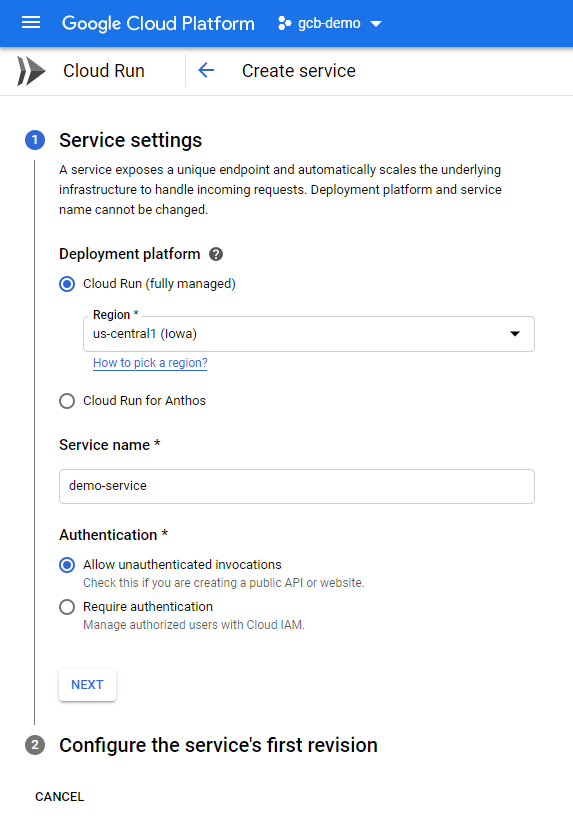Click the Cloud Run header text
The image size is (573, 830).
click(x=104, y=70)
